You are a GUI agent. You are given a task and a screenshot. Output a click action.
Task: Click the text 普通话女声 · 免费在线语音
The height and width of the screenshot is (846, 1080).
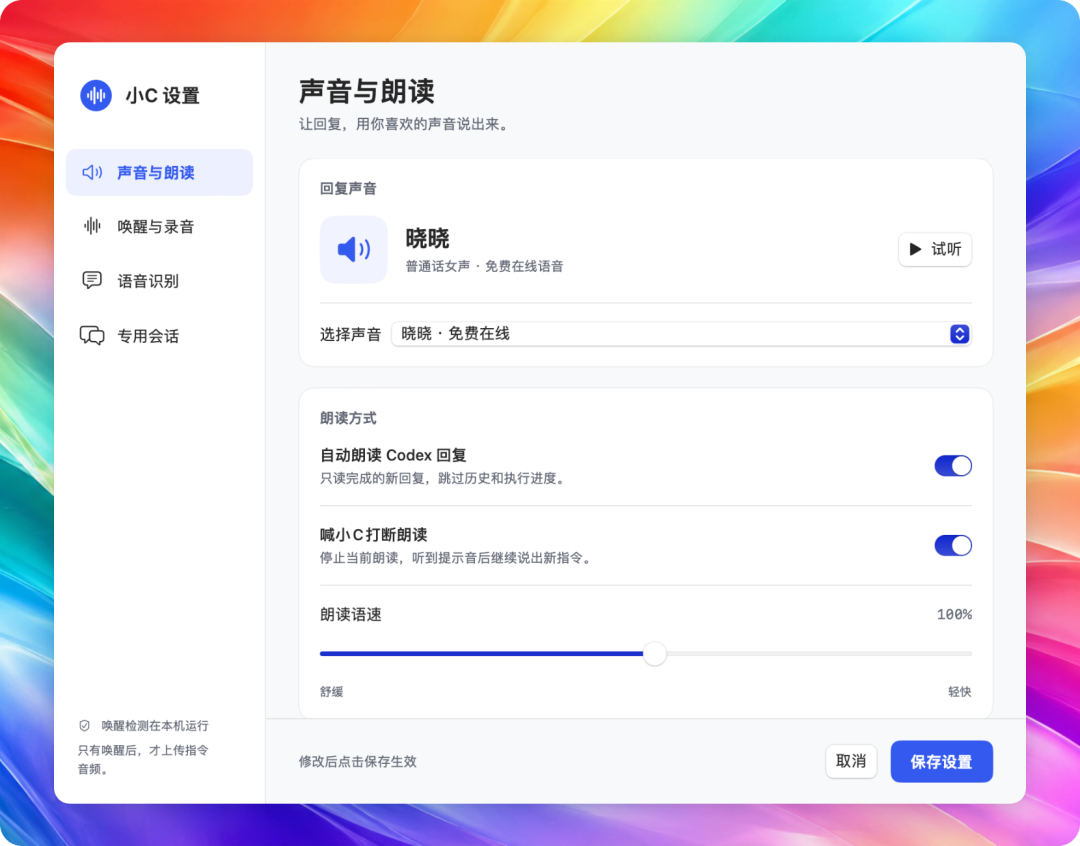point(484,267)
